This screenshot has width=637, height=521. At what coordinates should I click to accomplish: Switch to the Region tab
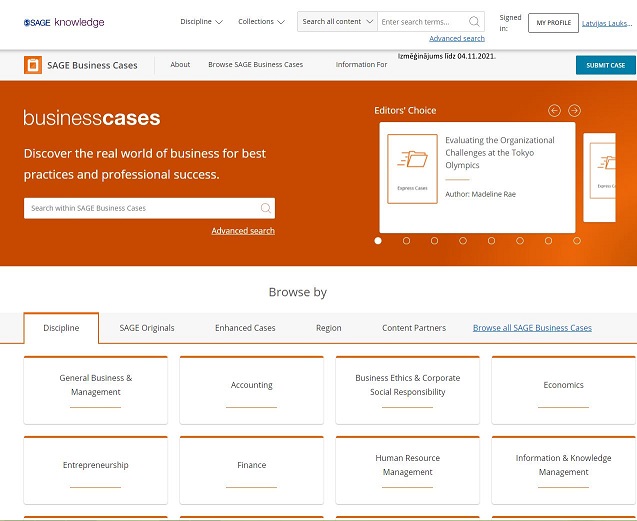pyautogui.click(x=329, y=328)
